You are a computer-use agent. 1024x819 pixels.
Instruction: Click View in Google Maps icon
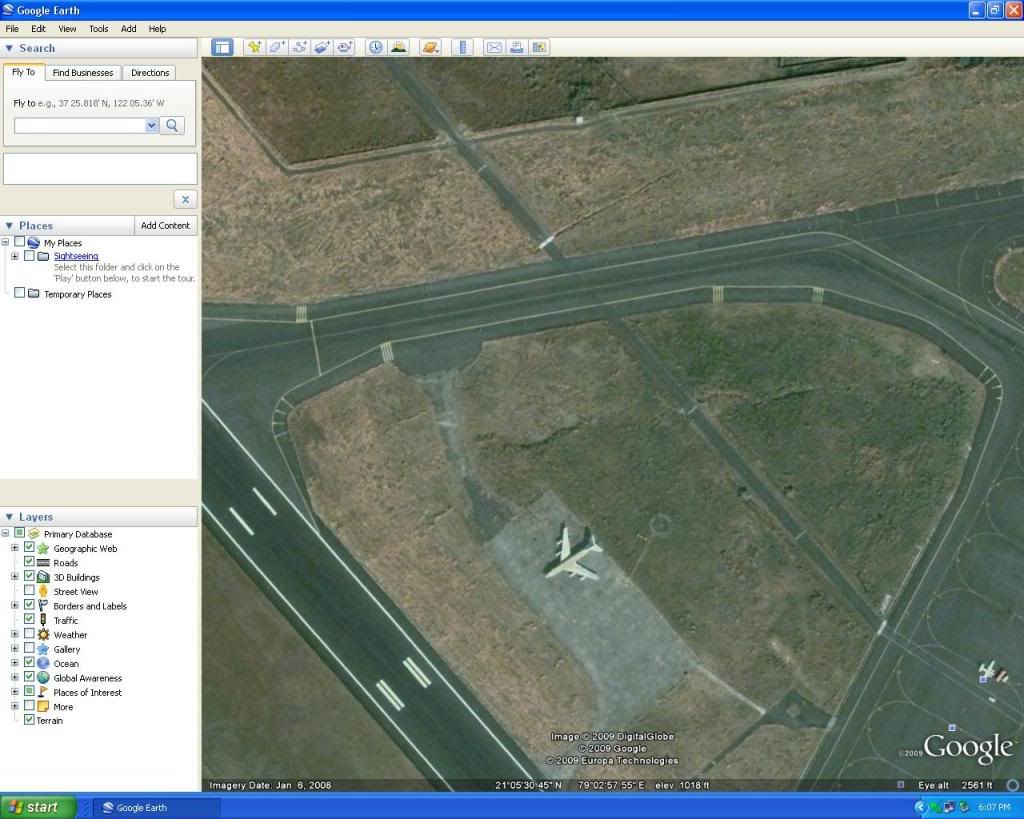pos(539,47)
